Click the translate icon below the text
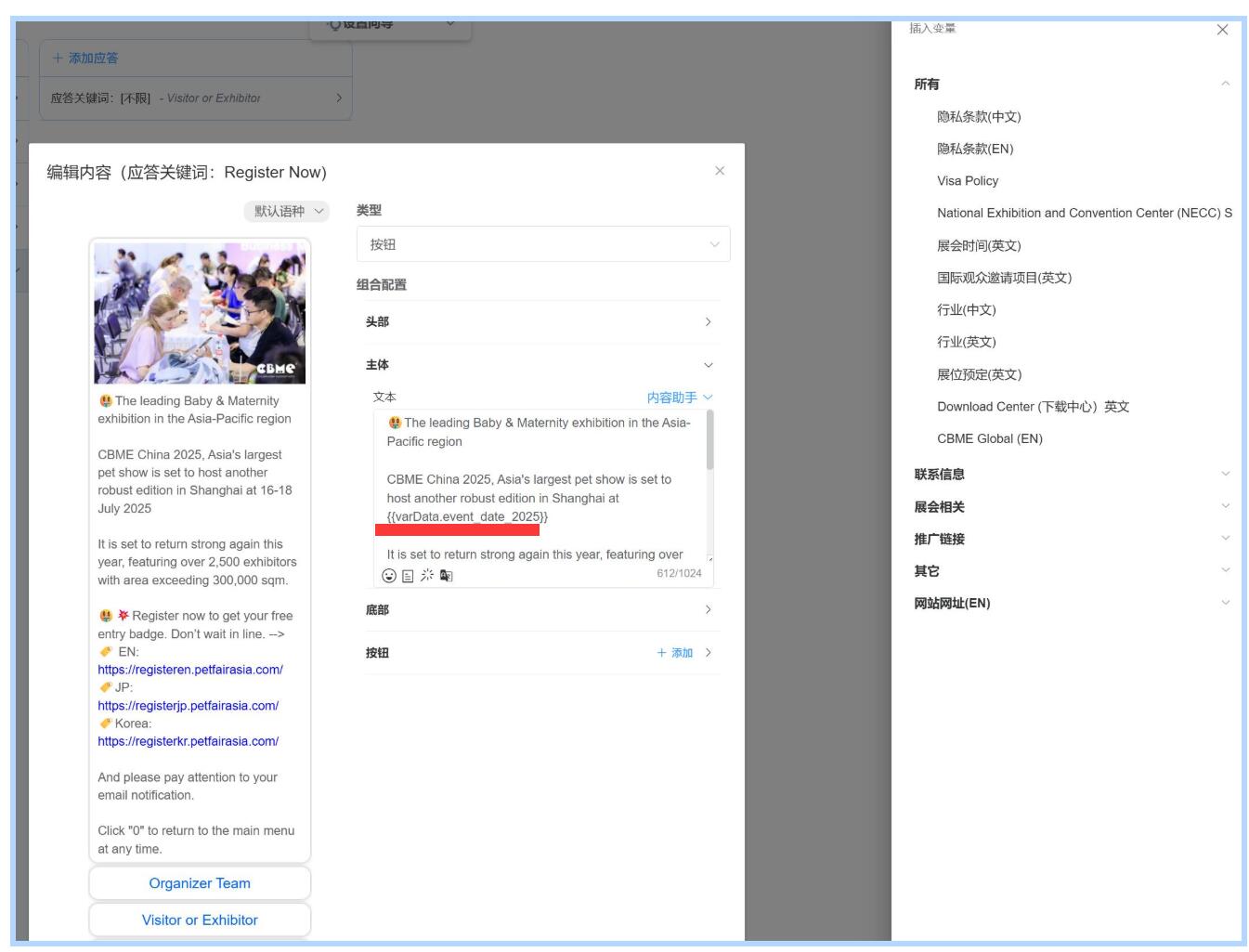This screenshot has height=952, width=1249. [x=447, y=576]
